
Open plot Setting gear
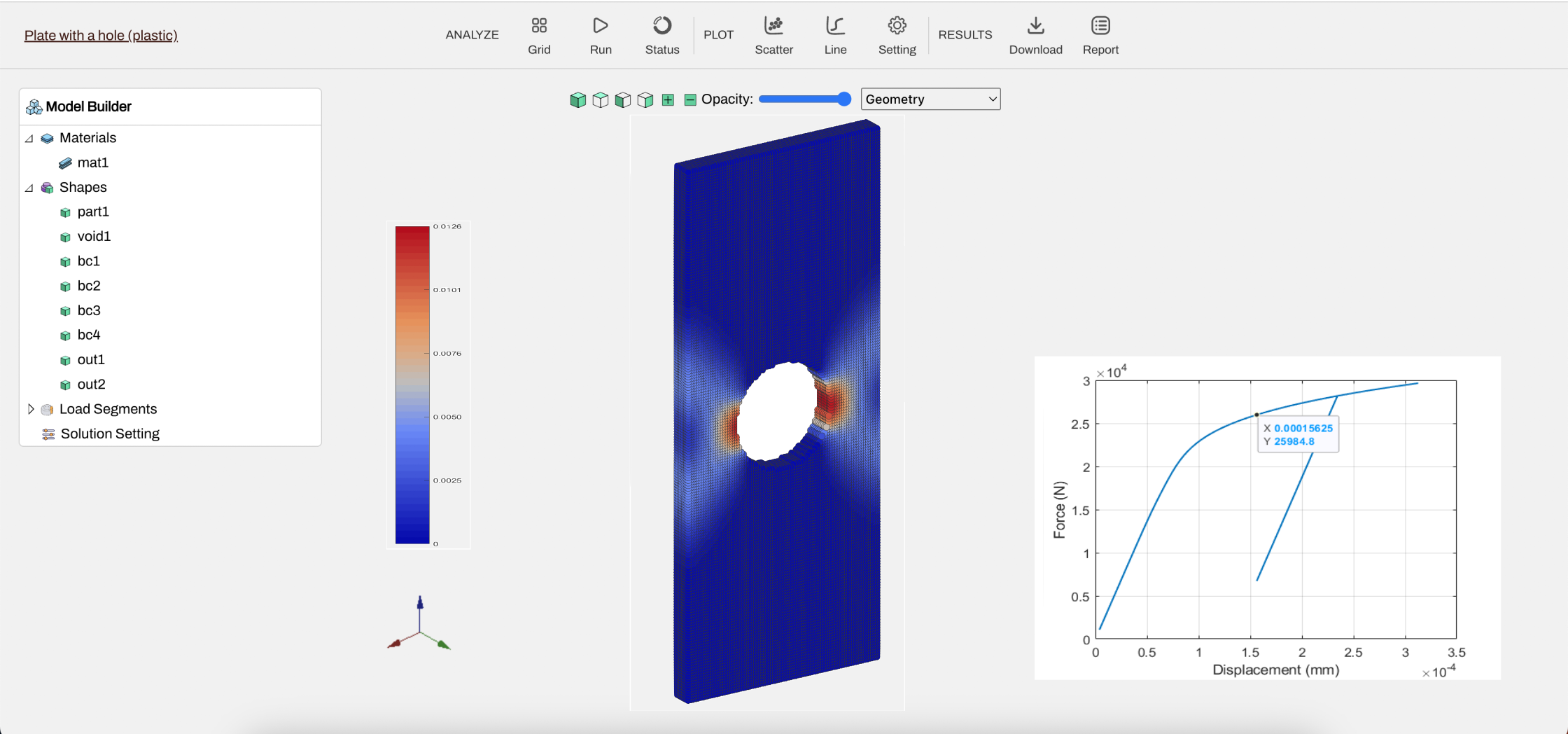(x=897, y=36)
